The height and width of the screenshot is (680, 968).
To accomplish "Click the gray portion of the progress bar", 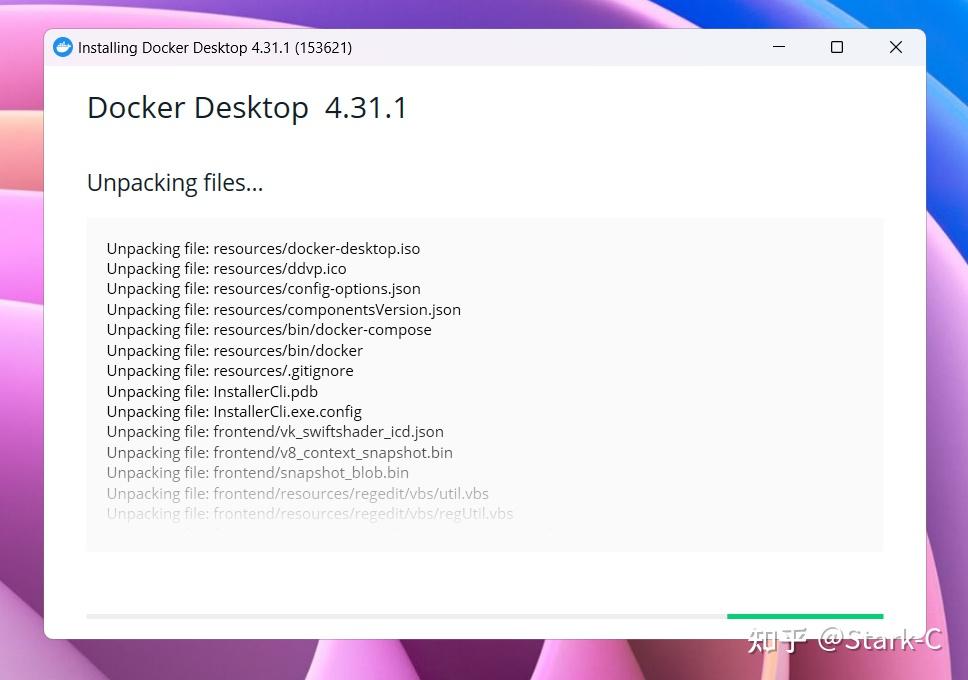I will click(x=400, y=616).
